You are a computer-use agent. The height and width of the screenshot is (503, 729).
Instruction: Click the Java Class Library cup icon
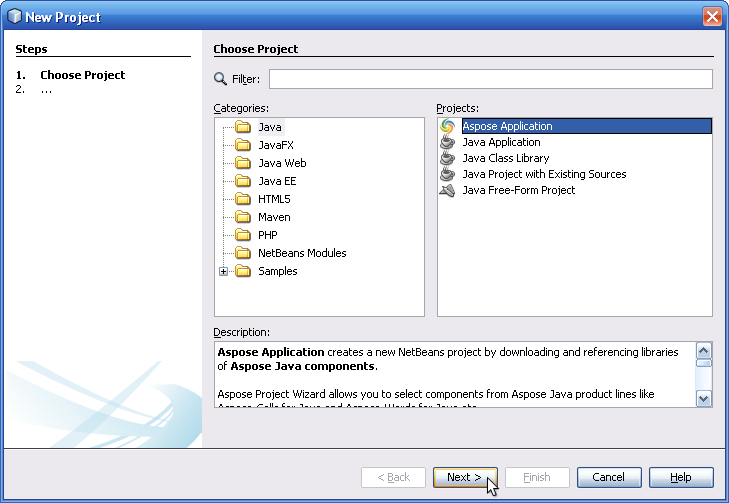(447, 158)
